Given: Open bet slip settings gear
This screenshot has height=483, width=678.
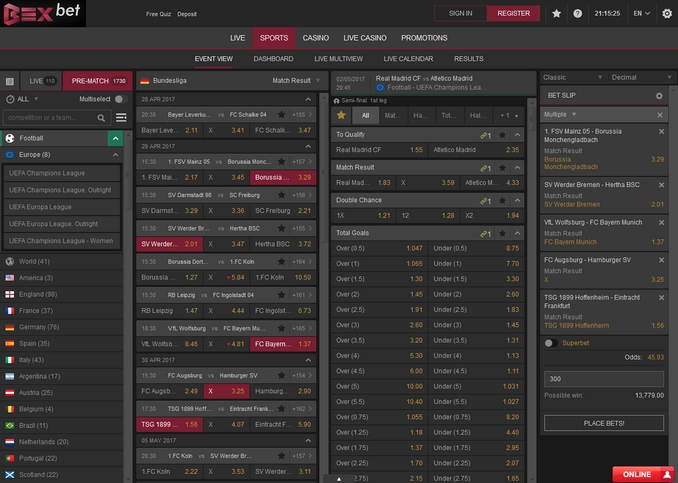Looking at the screenshot, I should (x=659, y=96).
